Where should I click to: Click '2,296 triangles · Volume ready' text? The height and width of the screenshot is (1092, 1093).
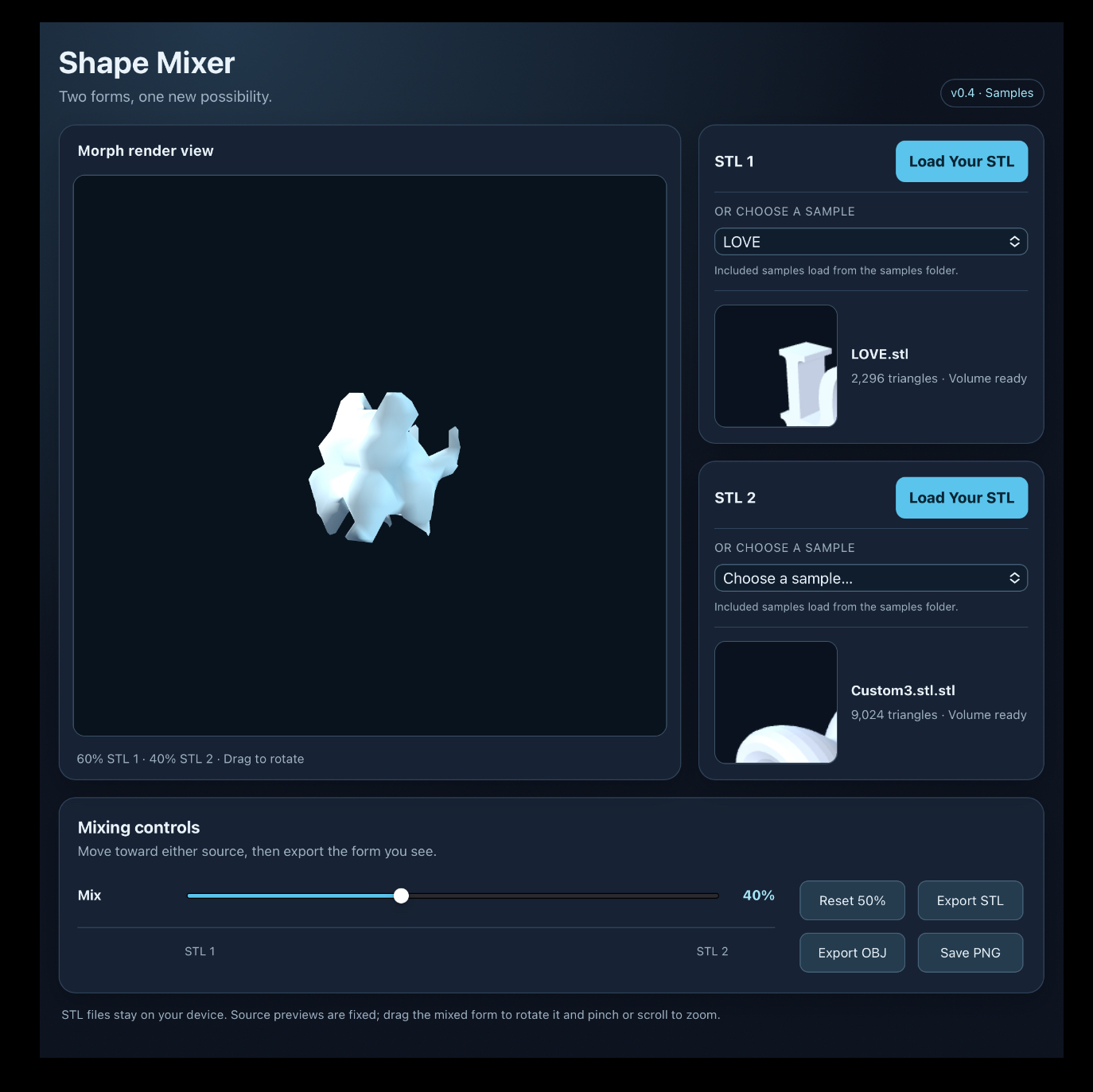coord(939,379)
